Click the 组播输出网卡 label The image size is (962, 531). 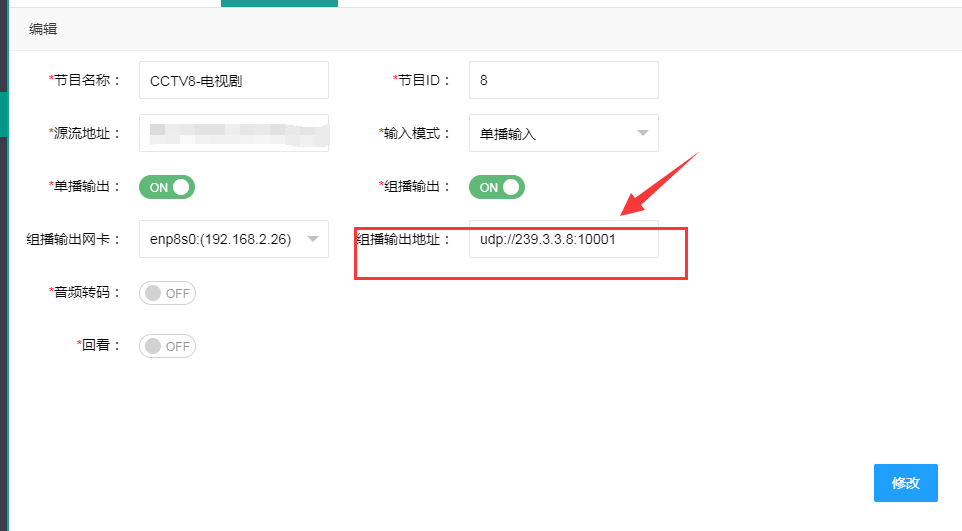74,239
